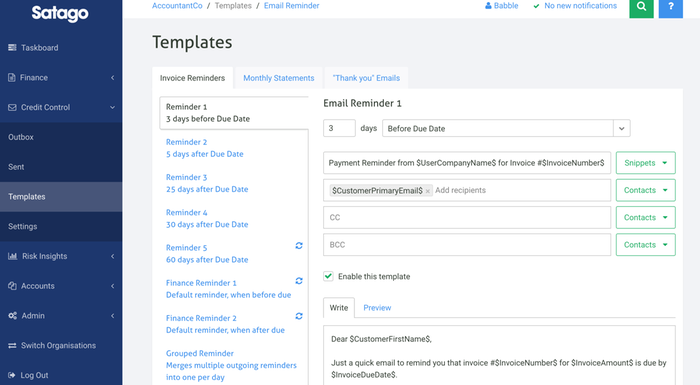Remove the $CustomerPrimaryEmail$ recipient tag

click(428, 191)
